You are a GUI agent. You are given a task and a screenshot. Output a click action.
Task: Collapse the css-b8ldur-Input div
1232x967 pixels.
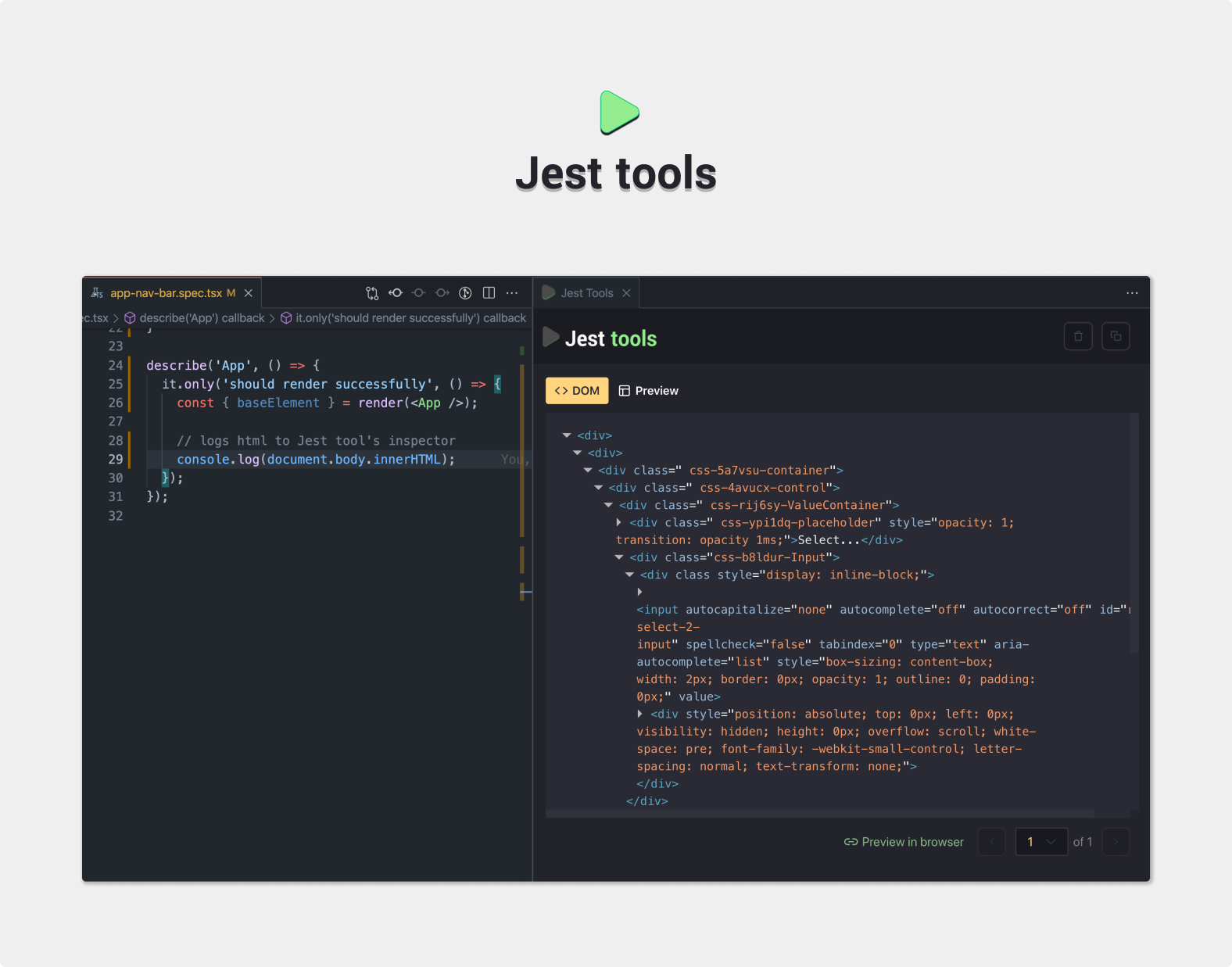click(x=619, y=557)
